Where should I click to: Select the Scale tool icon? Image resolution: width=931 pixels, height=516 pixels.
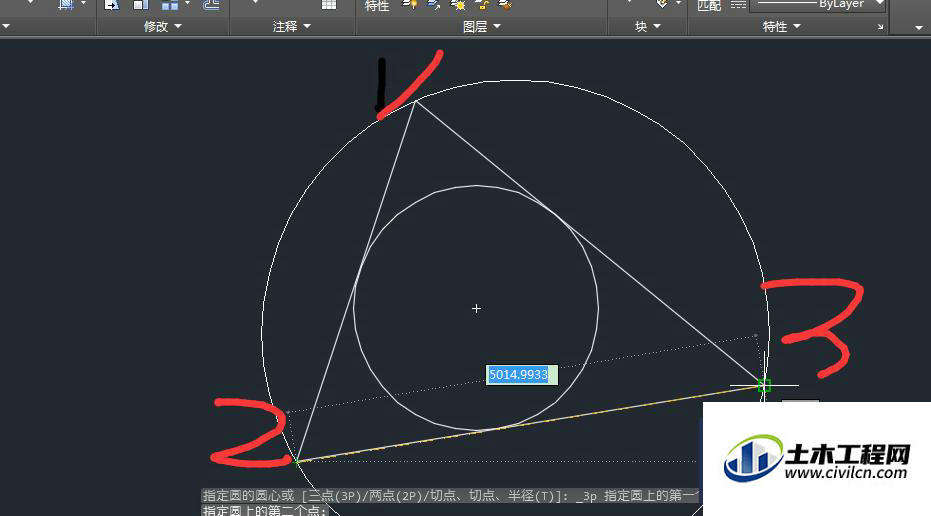141,5
